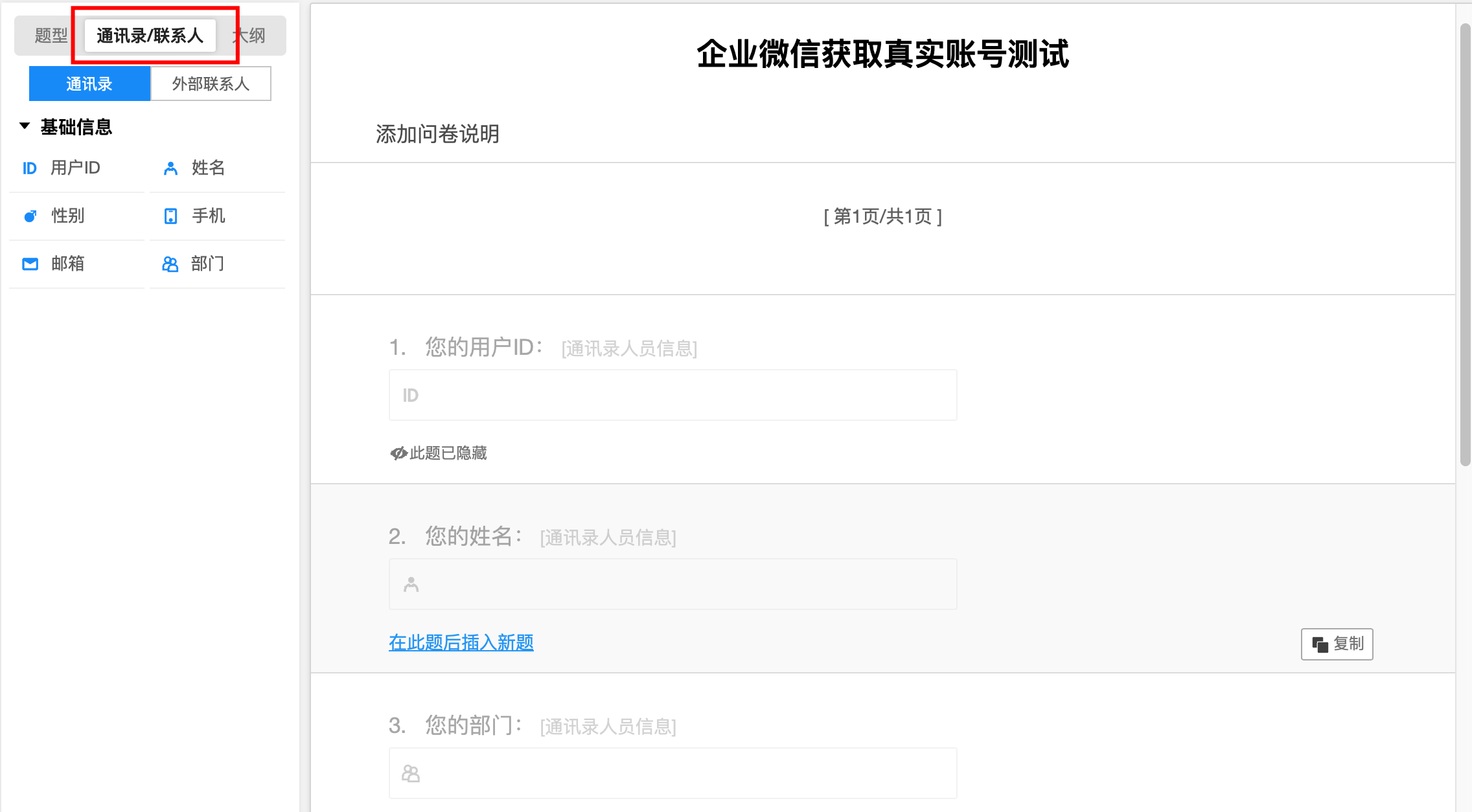1472x812 pixels.
Task: Add the 部门 field label
Action: coord(208,264)
